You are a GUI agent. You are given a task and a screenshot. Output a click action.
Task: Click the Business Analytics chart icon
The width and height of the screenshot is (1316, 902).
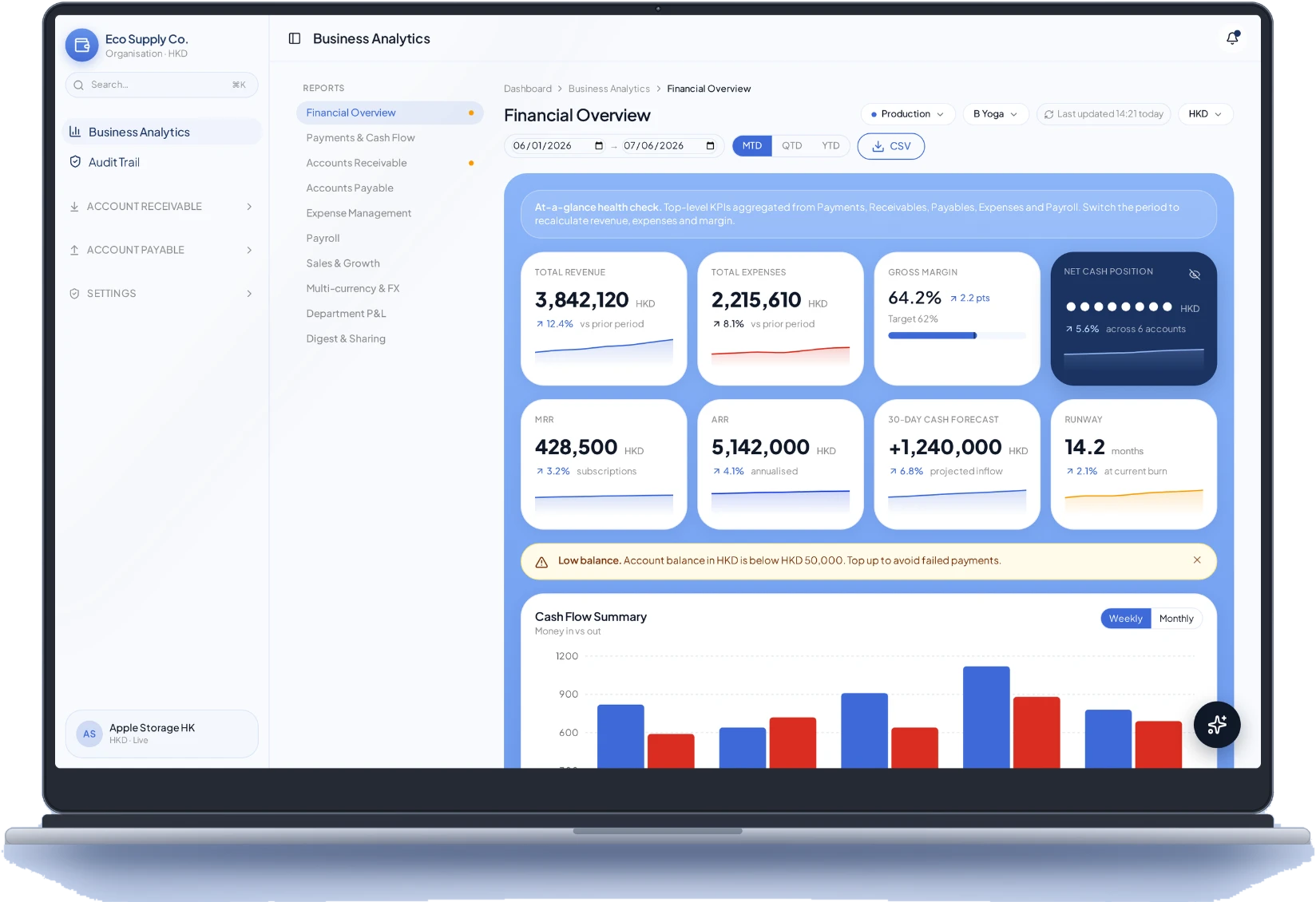coord(75,132)
